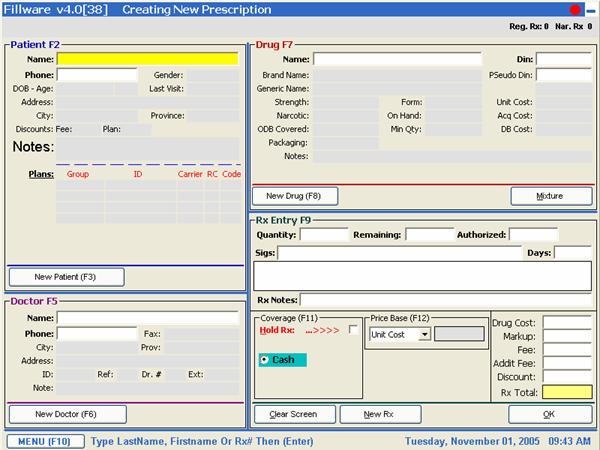Click the Carrier column header in Plans
Screen dimensions: 600x450
coord(190,174)
